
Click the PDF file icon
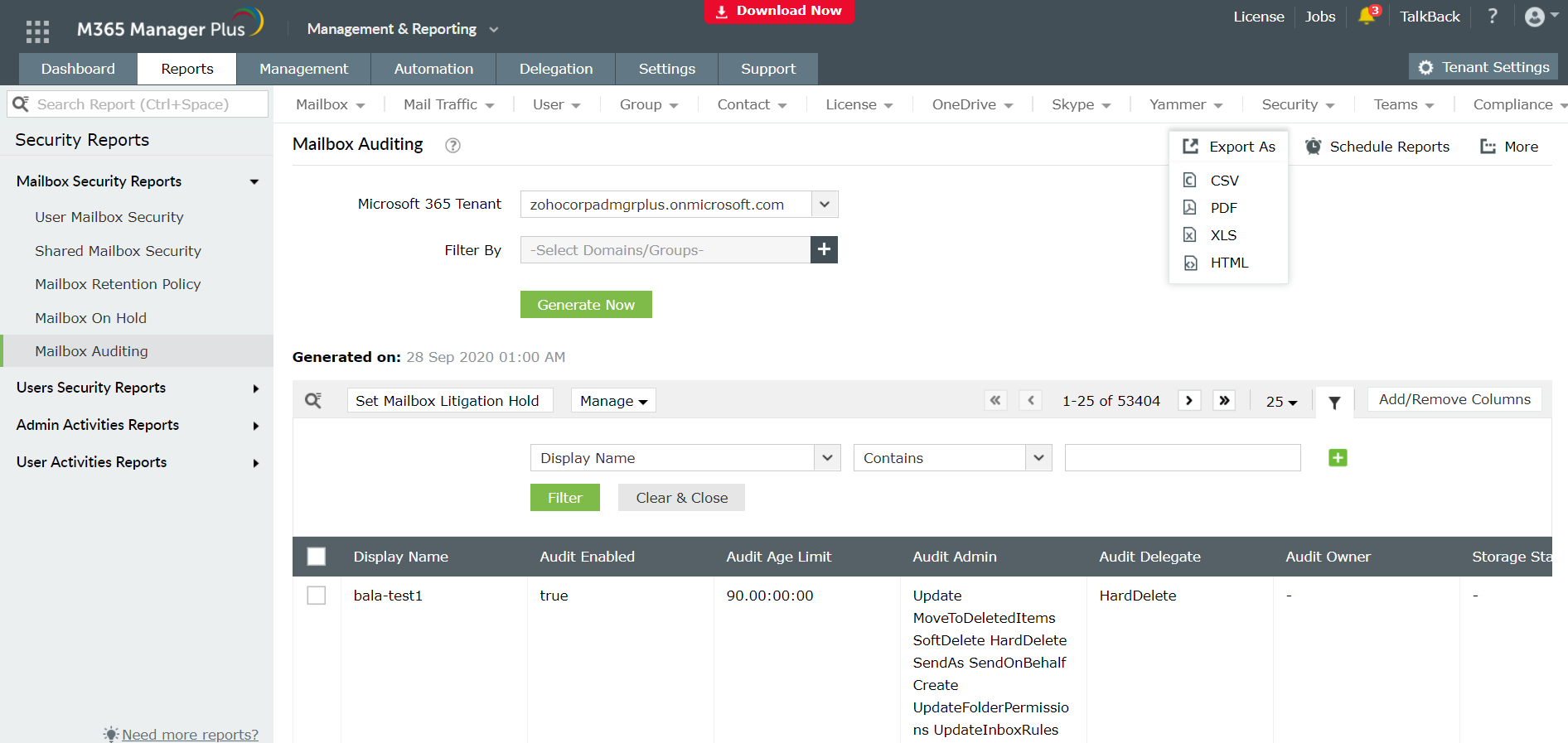tap(1190, 207)
